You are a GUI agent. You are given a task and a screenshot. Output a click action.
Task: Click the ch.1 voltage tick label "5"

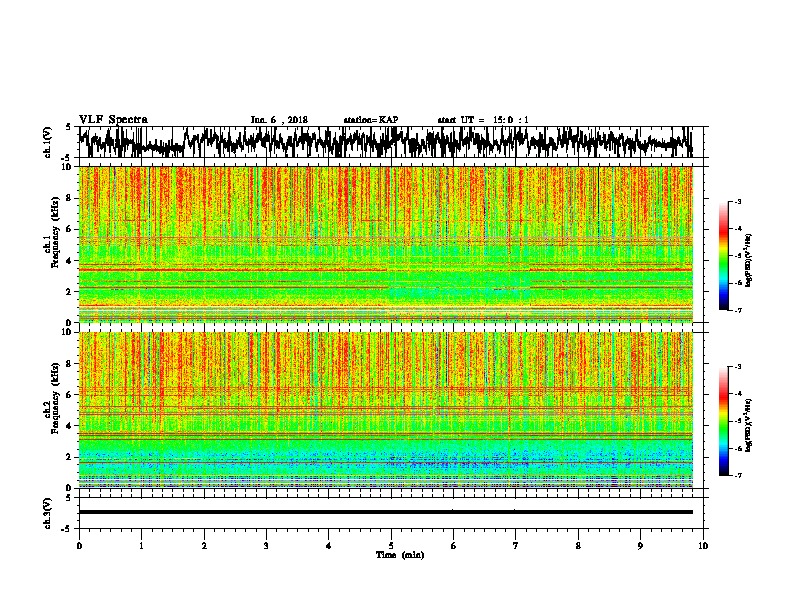pyautogui.click(x=69, y=127)
